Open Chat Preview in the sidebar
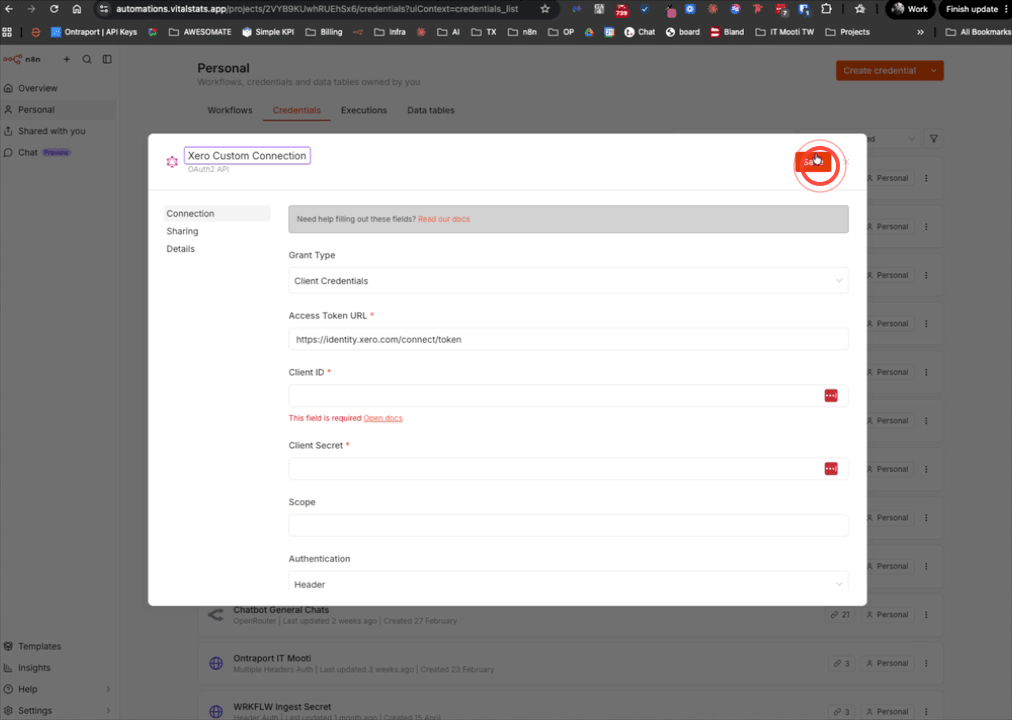The height and width of the screenshot is (720, 1012). point(39,152)
